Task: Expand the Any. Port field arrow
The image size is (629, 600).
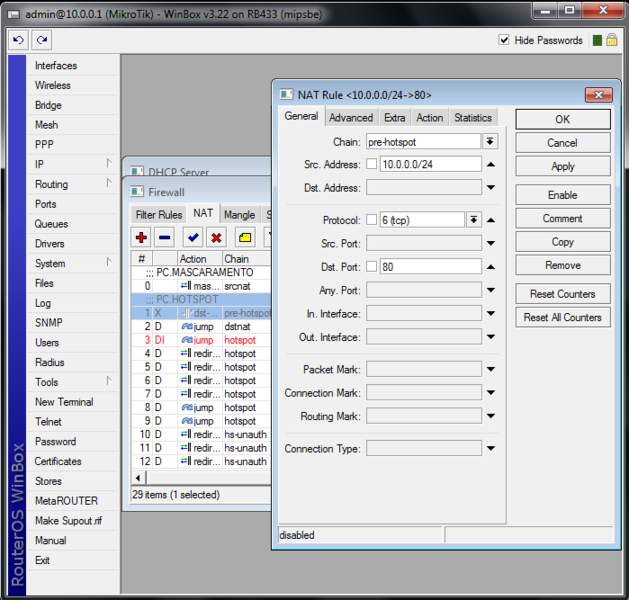Action: 491,290
